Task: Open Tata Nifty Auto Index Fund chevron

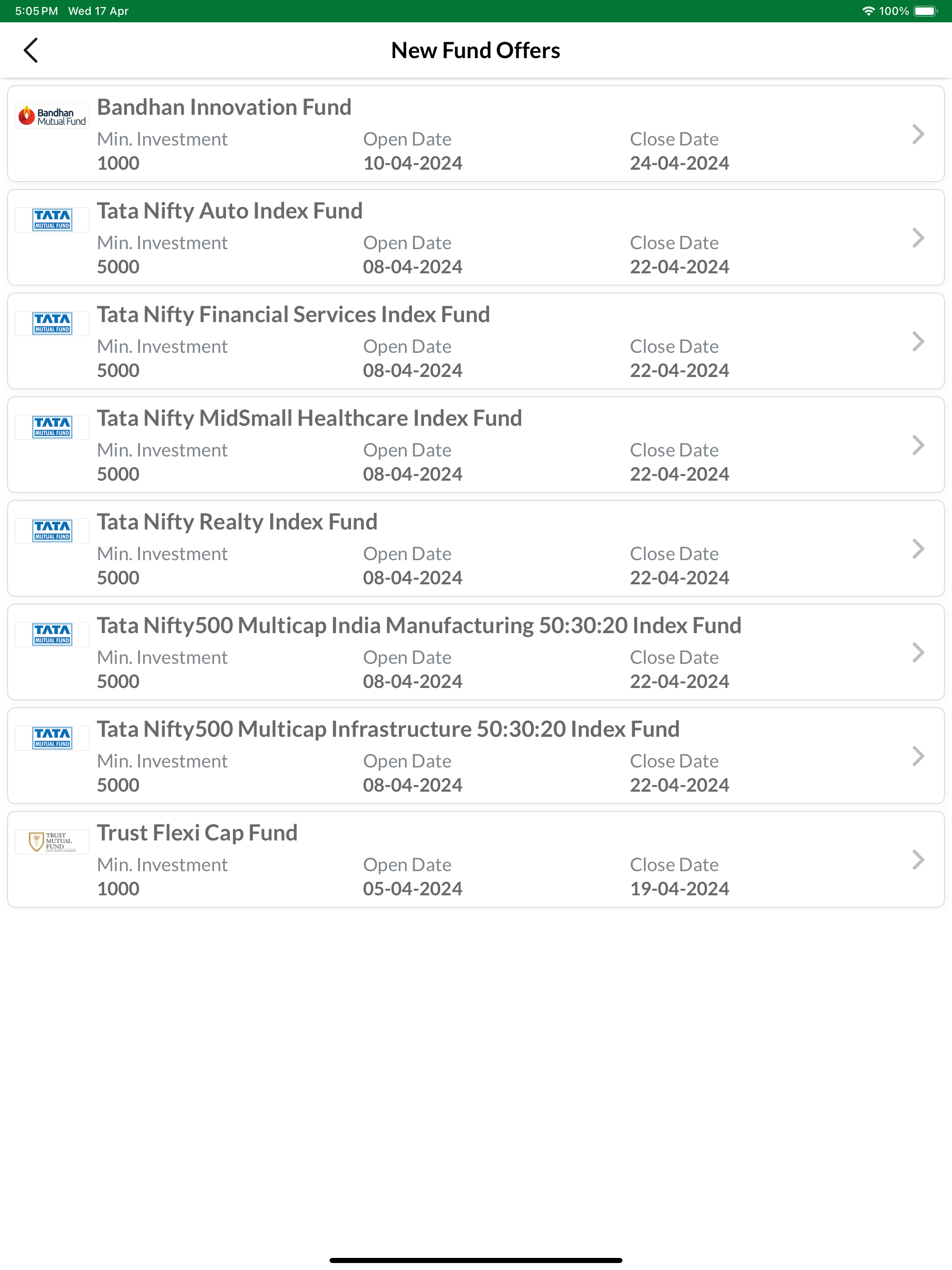Action: (918, 238)
